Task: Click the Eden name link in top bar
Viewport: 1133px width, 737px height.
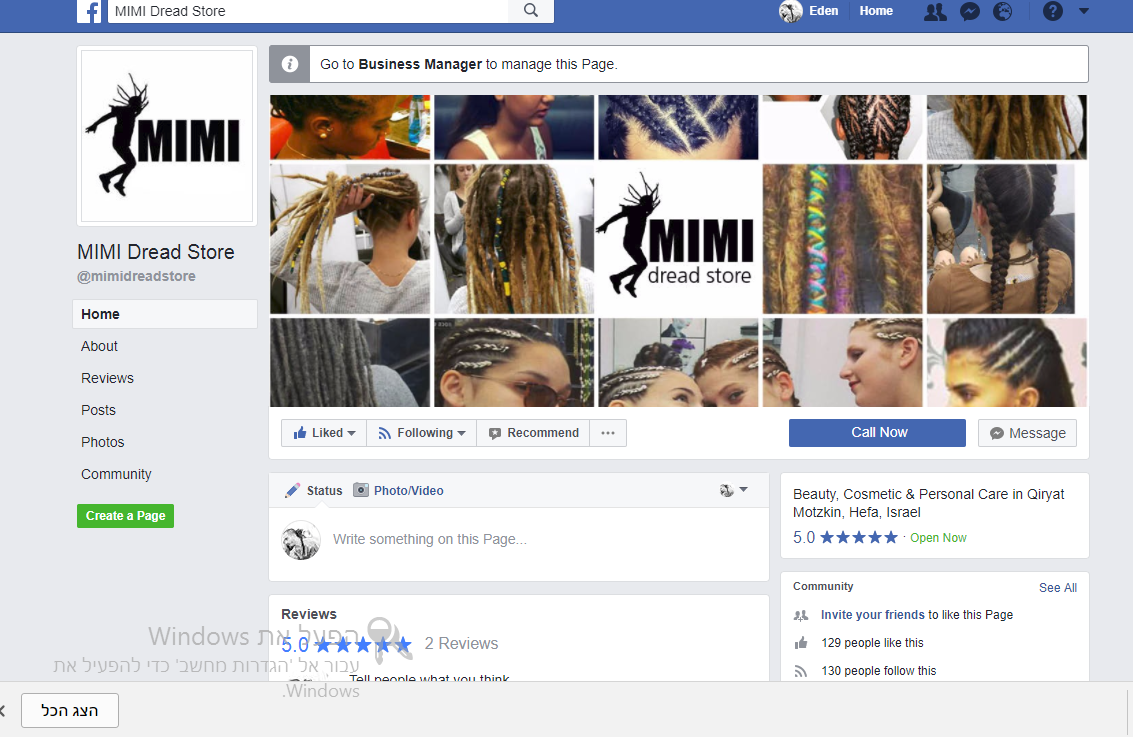Action: point(824,11)
